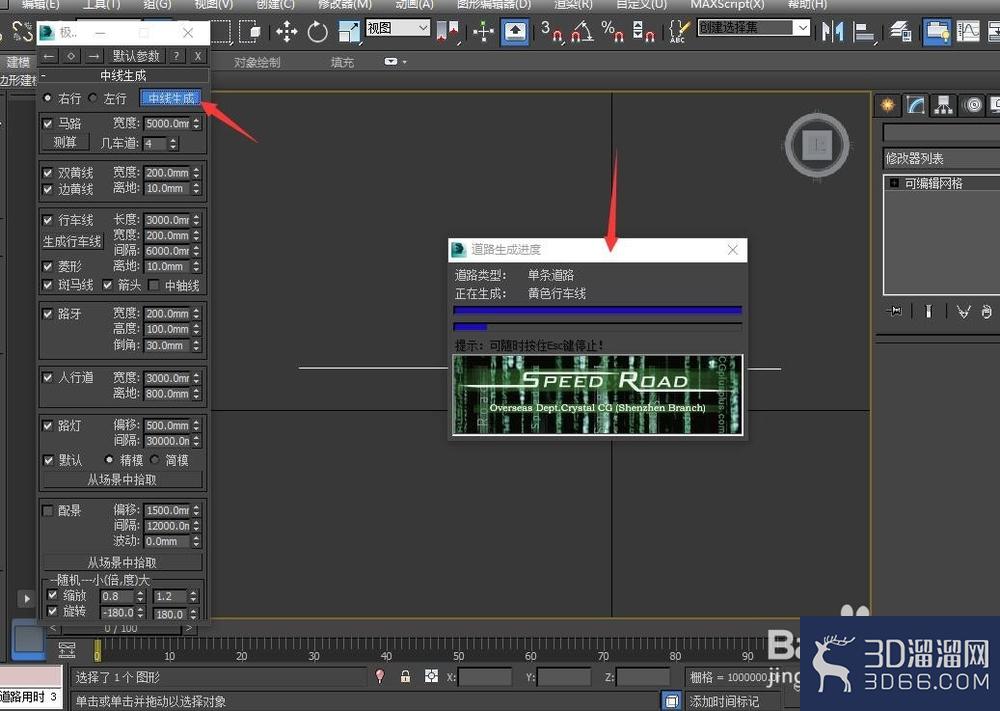Select the 简模 radio button

point(155,460)
